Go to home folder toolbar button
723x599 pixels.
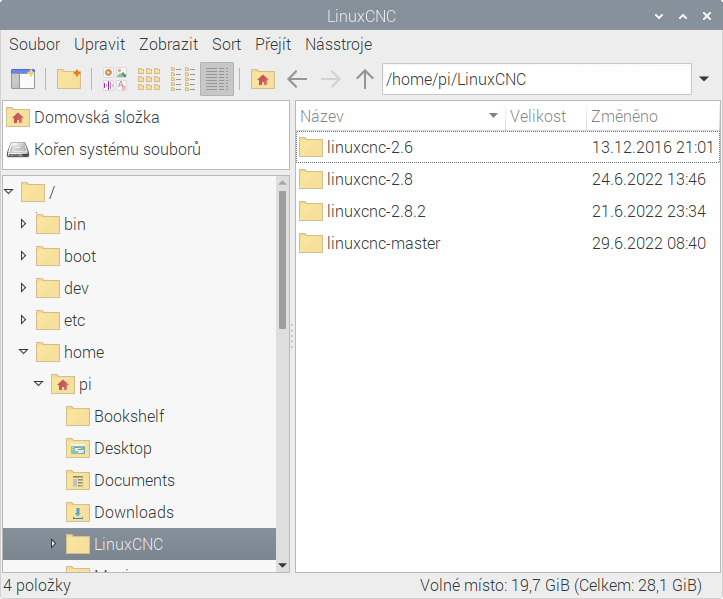(x=263, y=79)
